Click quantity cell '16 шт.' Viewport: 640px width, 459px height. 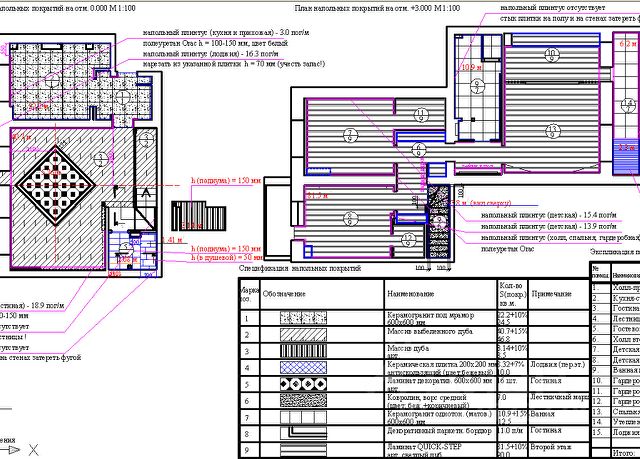point(509,381)
